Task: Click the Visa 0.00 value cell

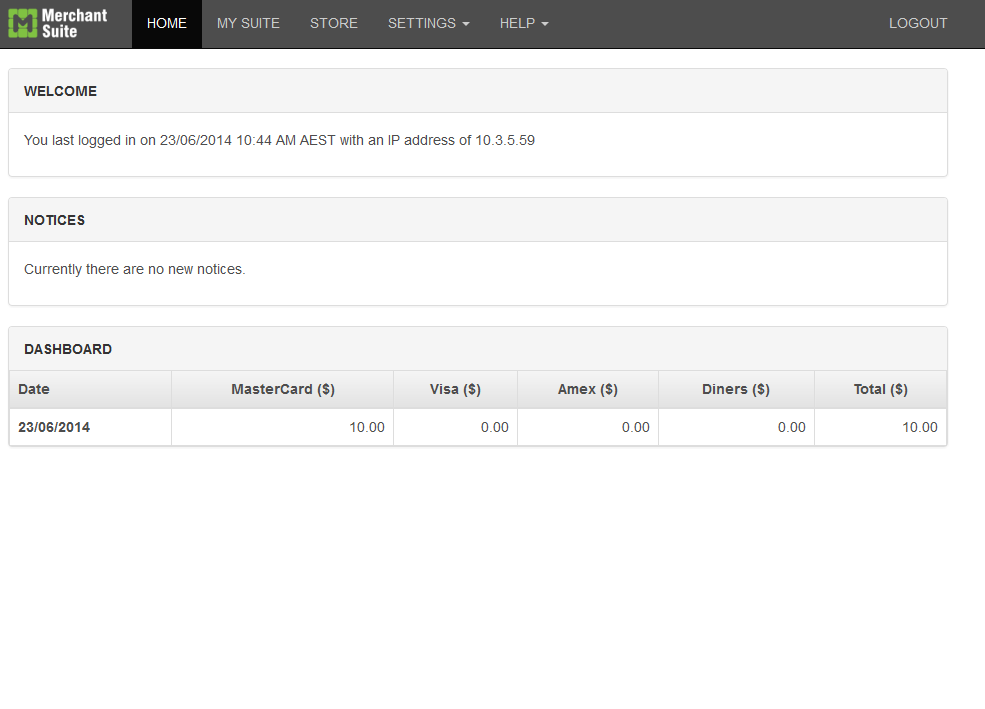Action: (x=455, y=427)
